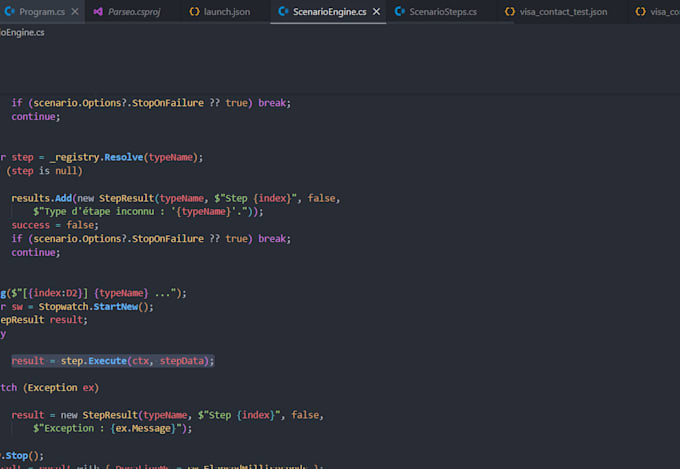The height and width of the screenshot is (469, 680).
Task: Select the ScenarioEngine.cs tab
Action: [x=329, y=12]
